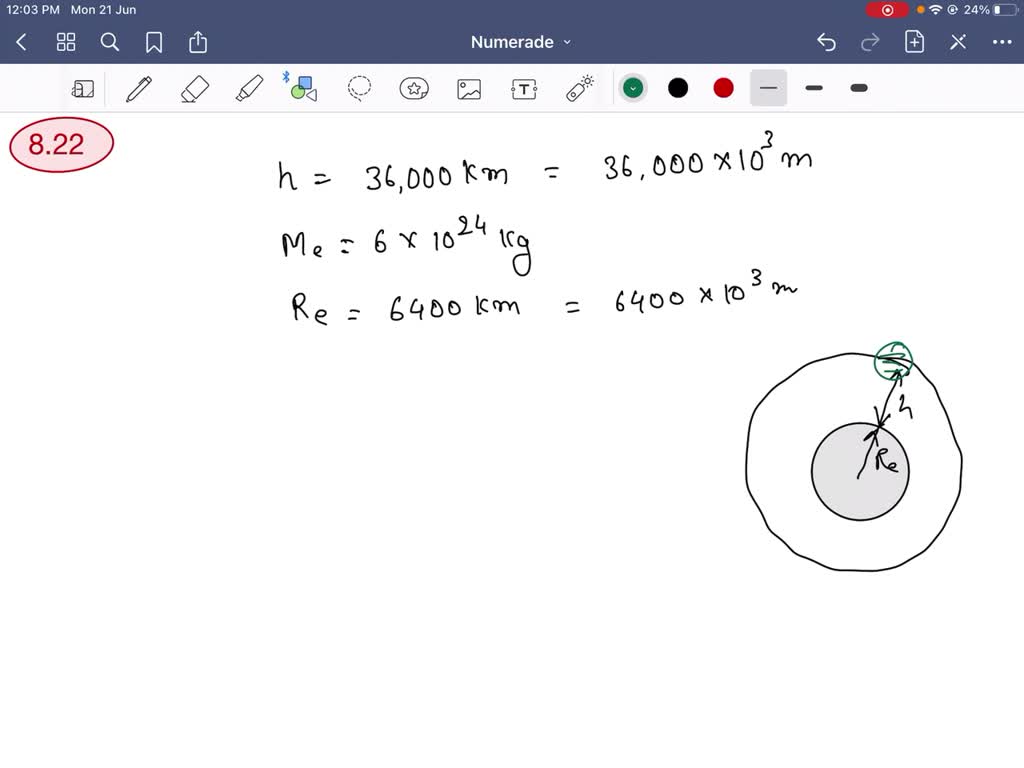Toggle the search bar open
The image size is (1024, 768).
pos(110,42)
